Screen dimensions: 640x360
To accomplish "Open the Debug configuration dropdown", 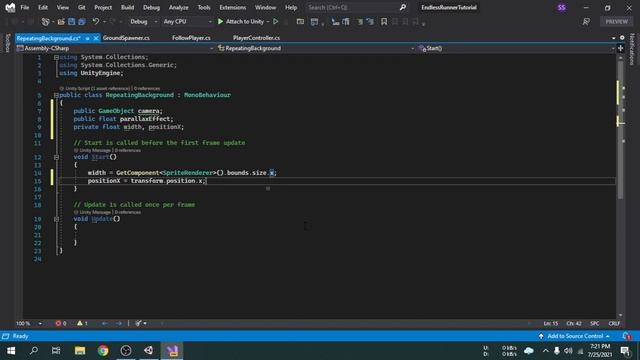I will 143,21.
